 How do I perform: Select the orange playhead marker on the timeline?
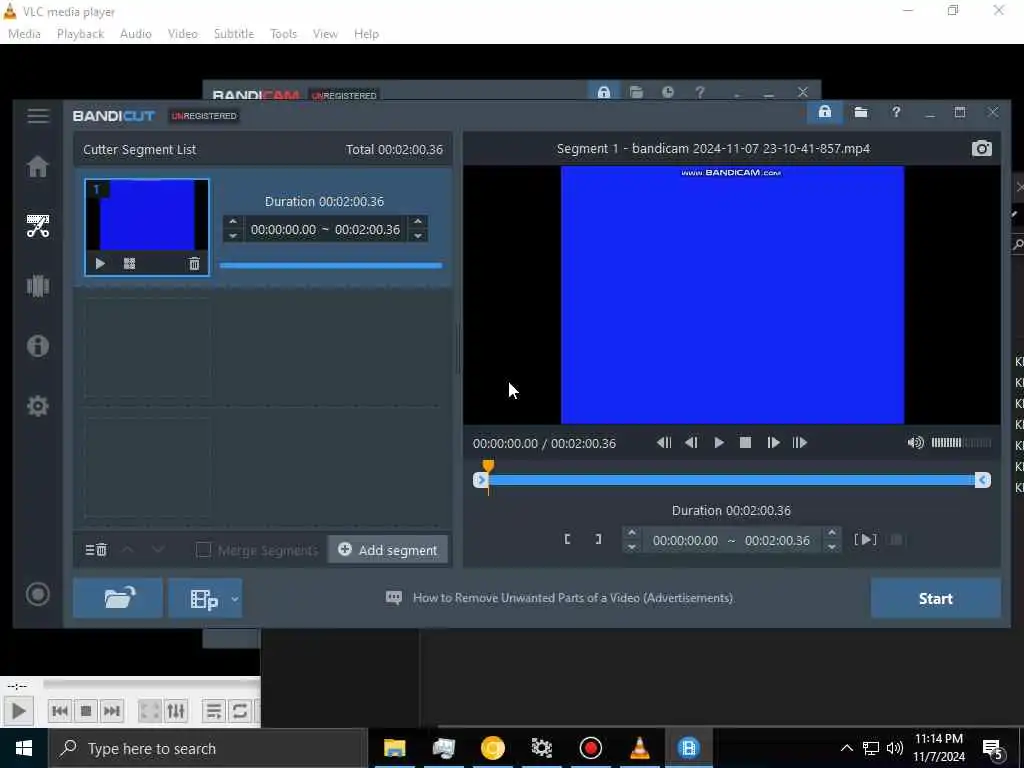pyautogui.click(x=488, y=466)
